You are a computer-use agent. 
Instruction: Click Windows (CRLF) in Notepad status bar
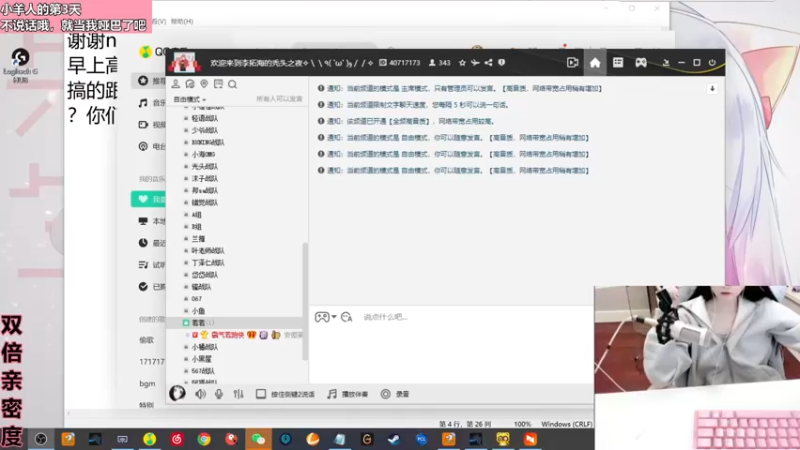pos(566,424)
